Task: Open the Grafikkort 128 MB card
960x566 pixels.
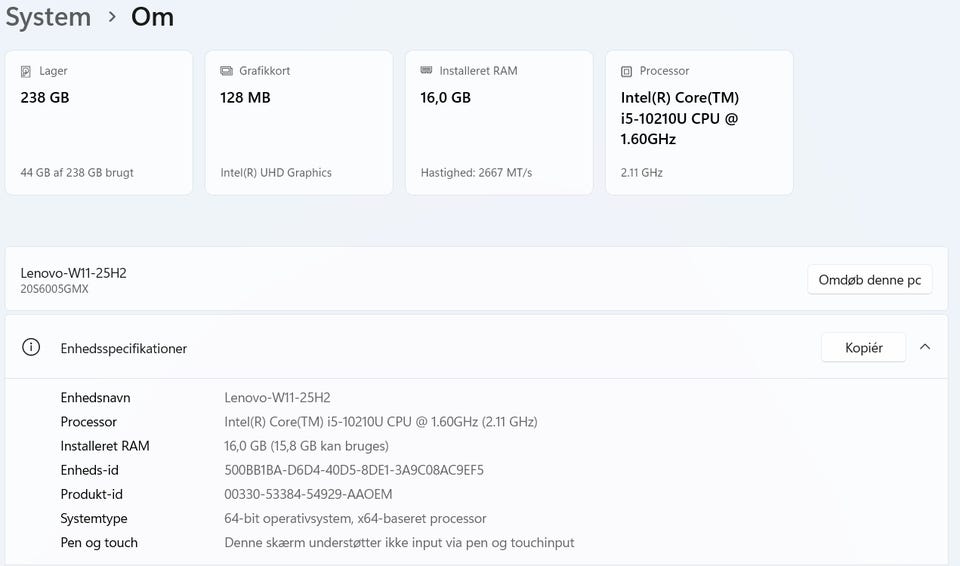Action: 298,122
